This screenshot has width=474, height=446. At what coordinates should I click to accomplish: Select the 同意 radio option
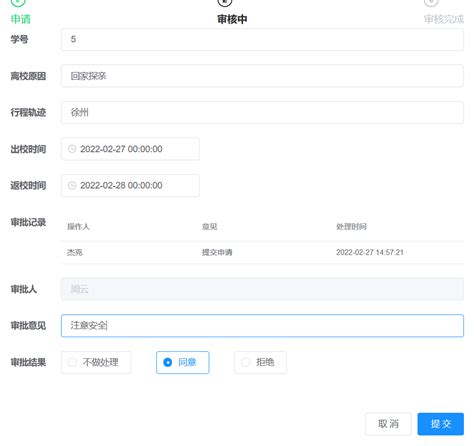[183, 362]
